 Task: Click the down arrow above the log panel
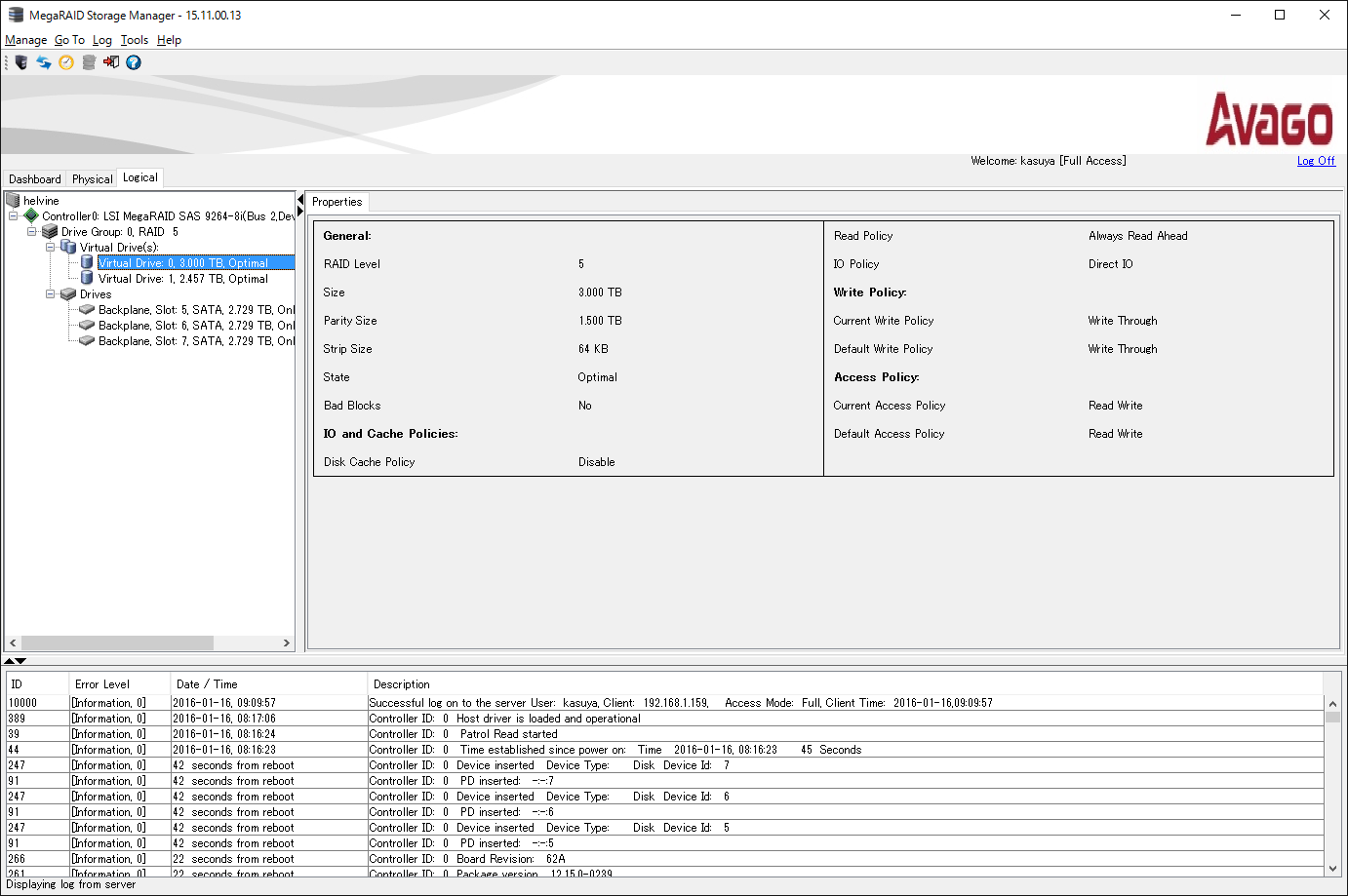(20, 661)
